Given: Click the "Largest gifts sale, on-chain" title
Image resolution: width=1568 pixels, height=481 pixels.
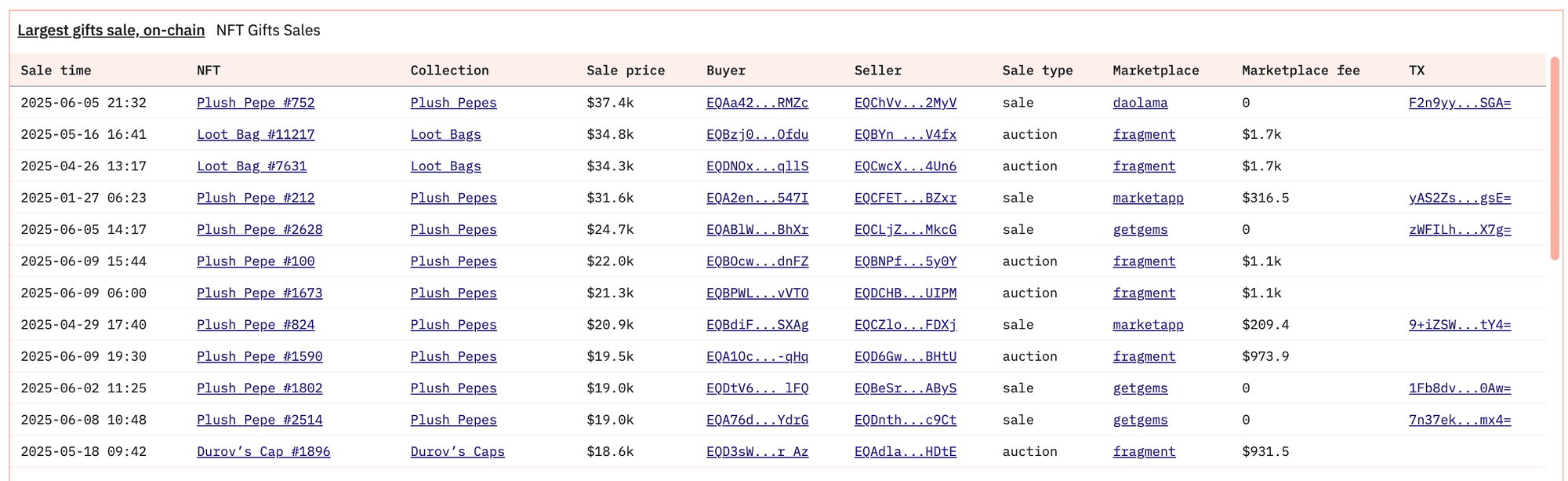Looking at the screenshot, I should [x=111, y=31].
